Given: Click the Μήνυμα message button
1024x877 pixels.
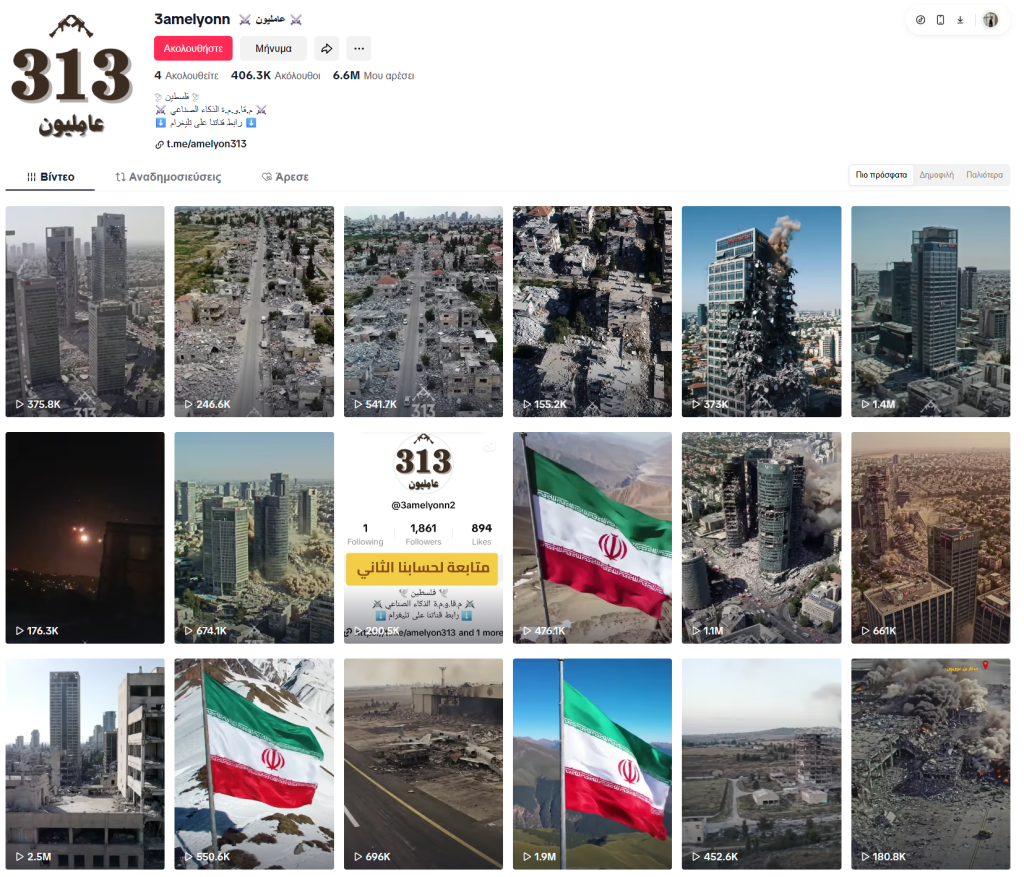Looking at the screenshot, I should [x=273, y=48].
